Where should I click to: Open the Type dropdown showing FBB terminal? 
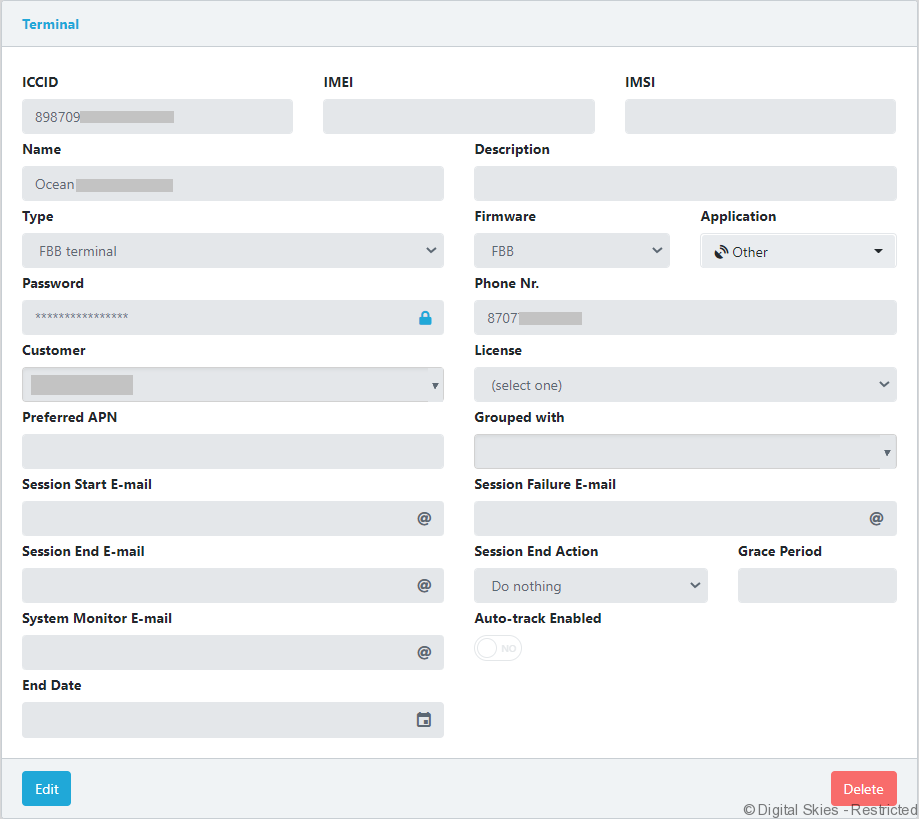232,251
